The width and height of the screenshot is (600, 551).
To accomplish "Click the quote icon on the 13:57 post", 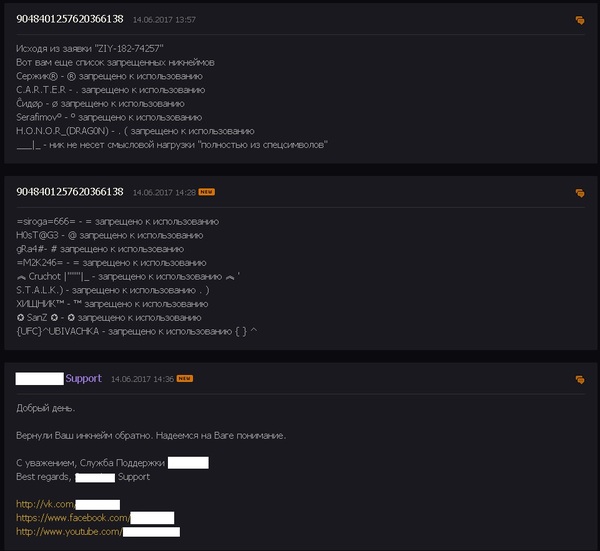I will (x=580, y=20).
